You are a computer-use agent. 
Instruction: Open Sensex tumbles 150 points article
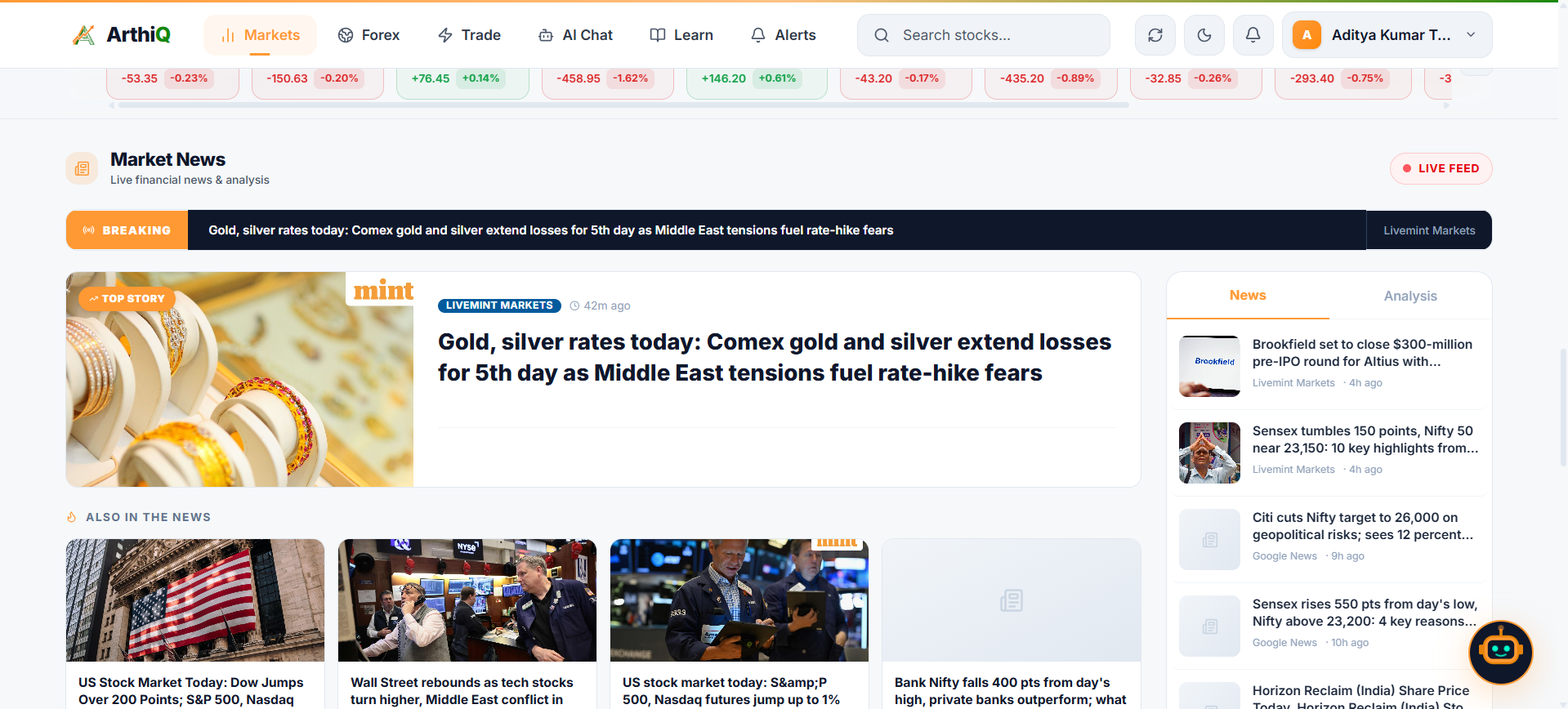click(1365, 439)
